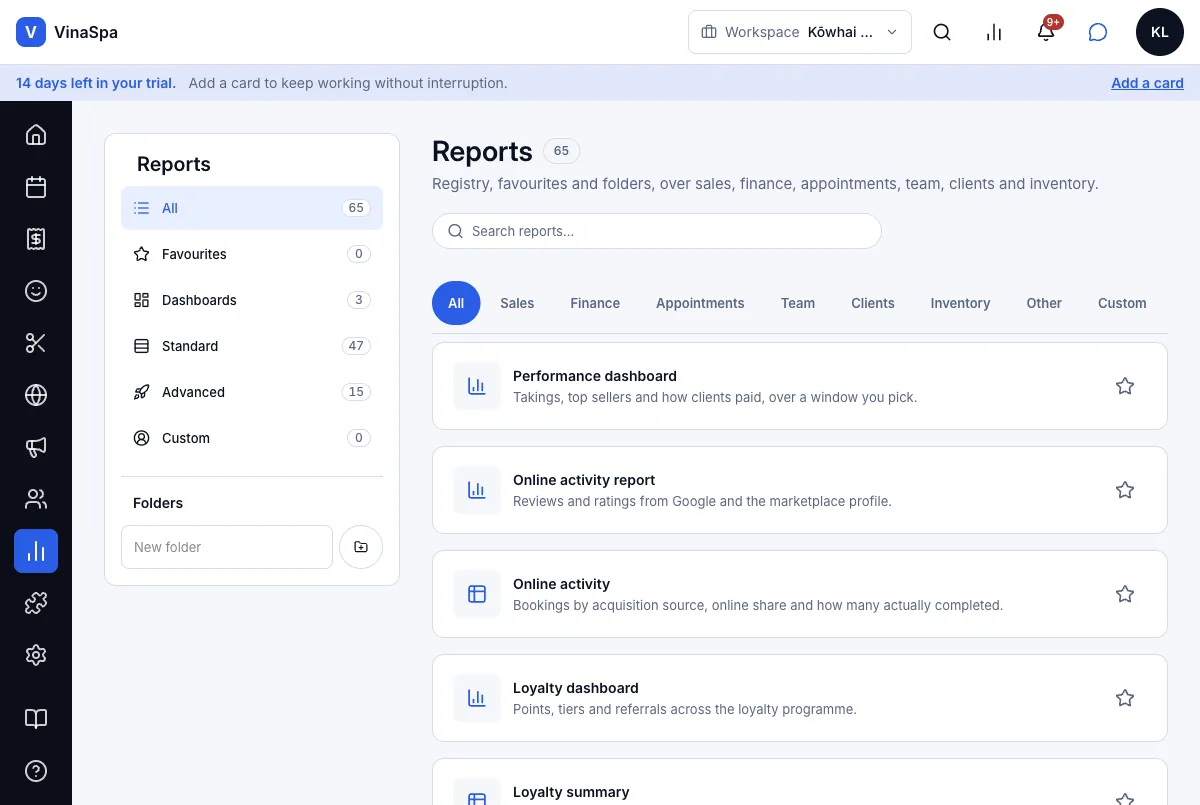Screen dimensions: 1200x805
Task: Click the Loyalty dashboard chart icon
Action: tap(477, 698)
